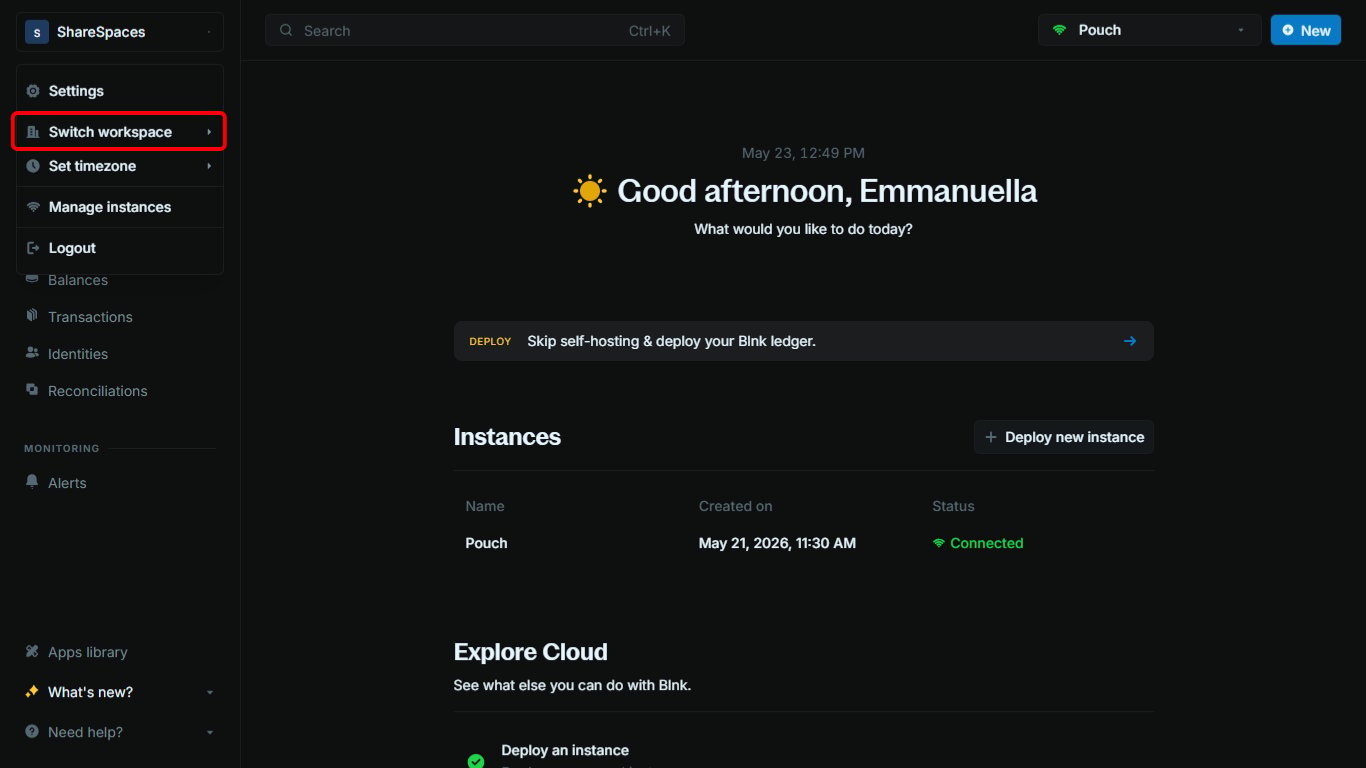Open the ShareSpaces workspace dropdown
1366x768 pixels.
(120, 32)
